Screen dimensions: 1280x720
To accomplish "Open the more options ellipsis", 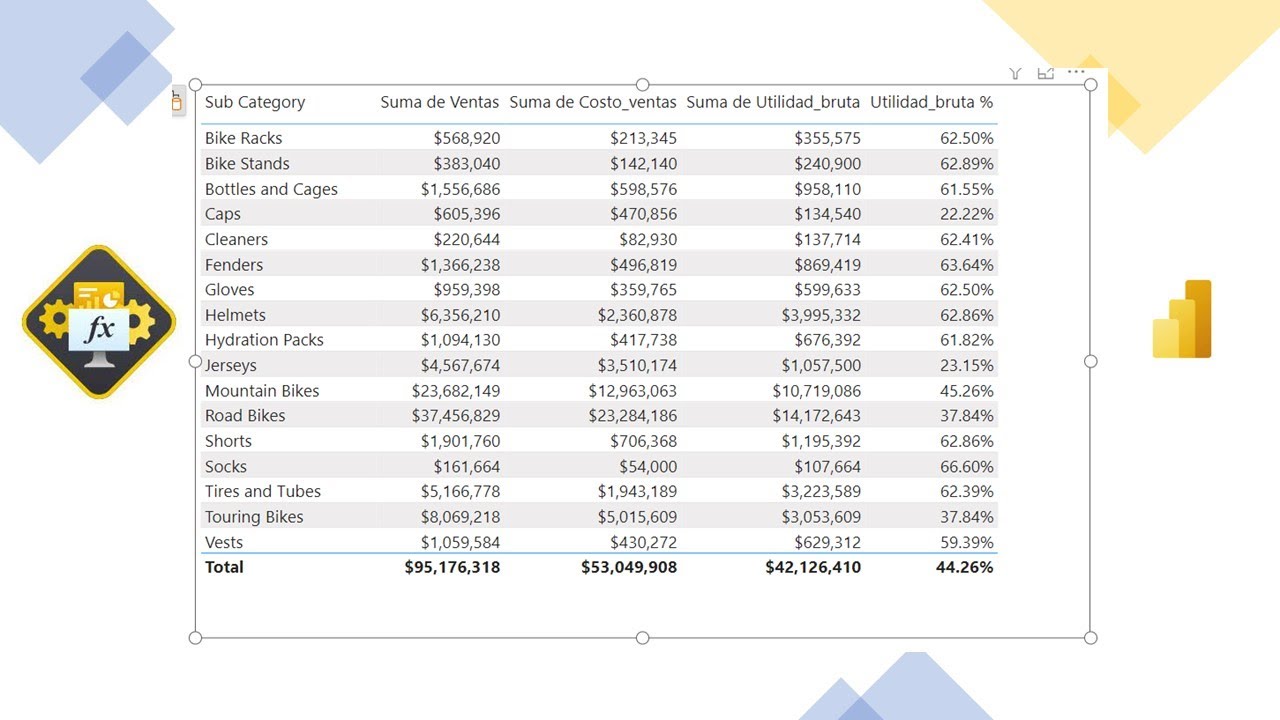I will tap(1076, 72).
